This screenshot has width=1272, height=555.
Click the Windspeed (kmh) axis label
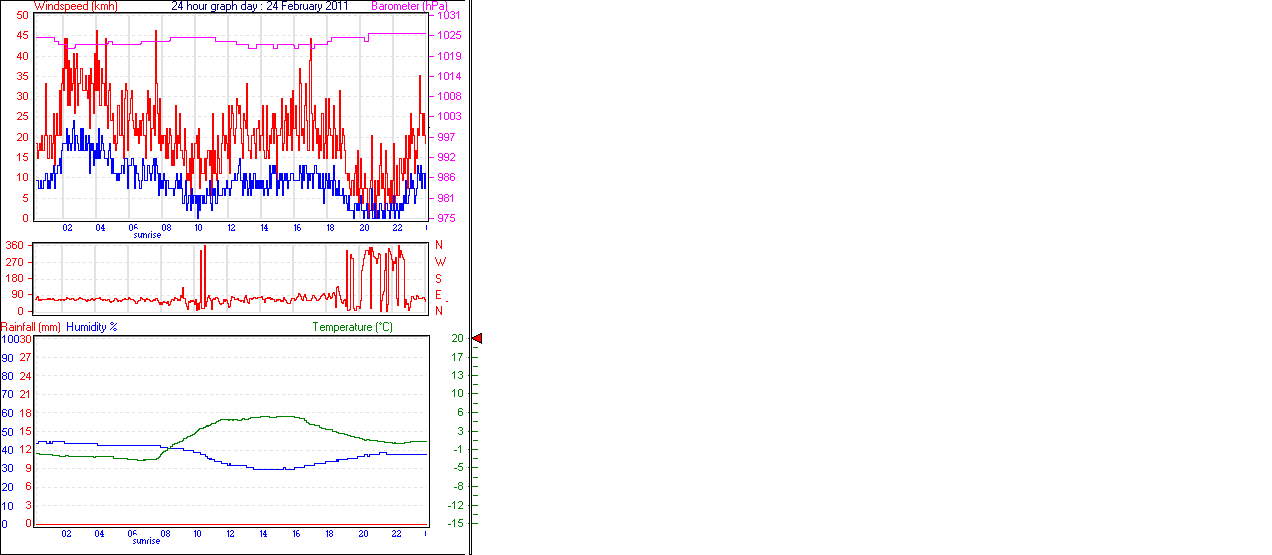point(75,6)
